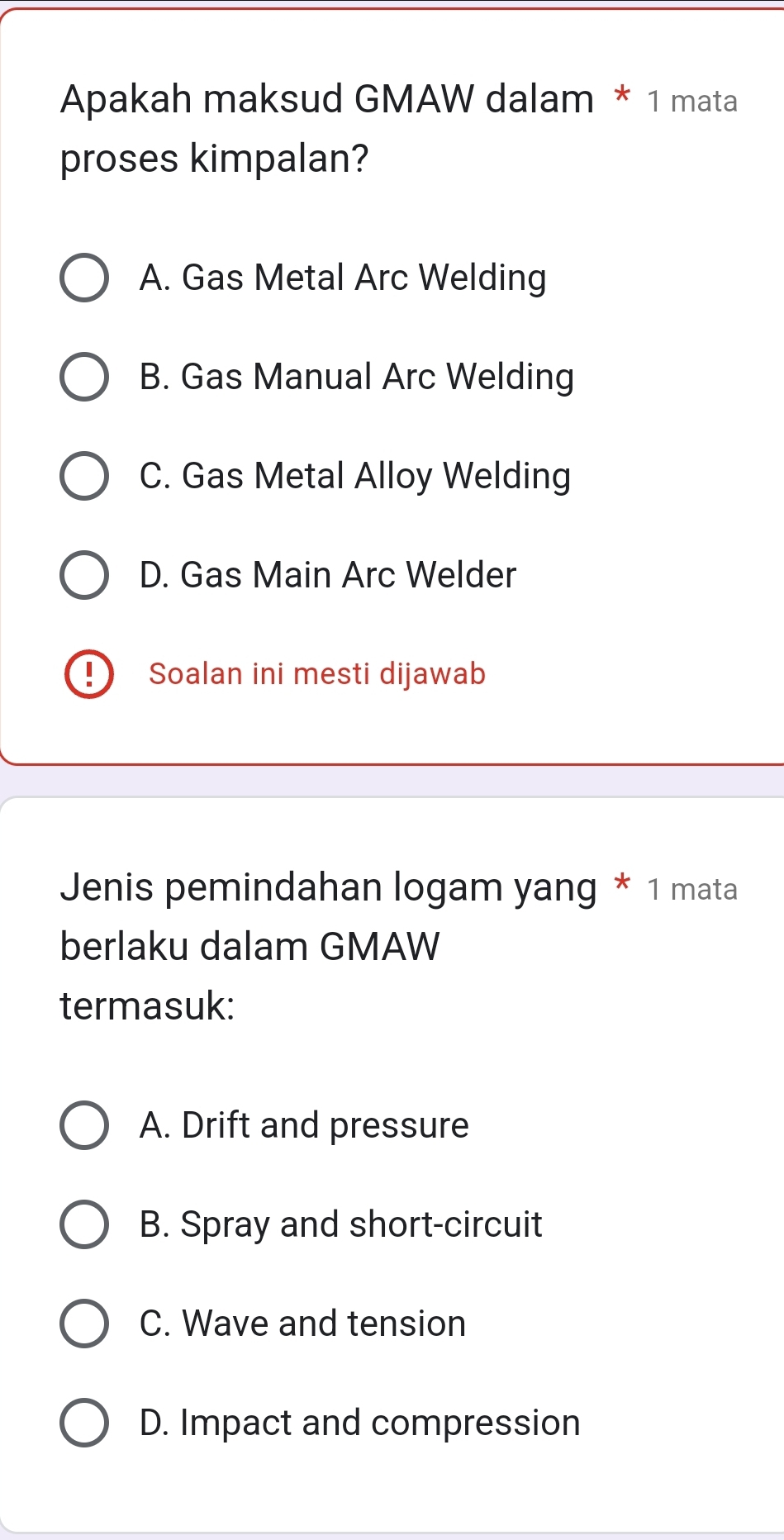This screenshot has height=1540, width=784.
Task: Select radio button for Gas Metal Arc Welding
Action: click(x=84, y=278)
